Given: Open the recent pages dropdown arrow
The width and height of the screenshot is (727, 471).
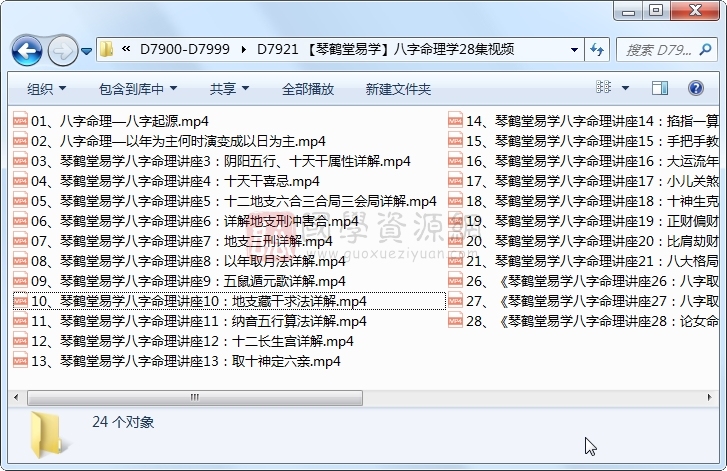Looking at the screenshot, I should tap(87, 50).
